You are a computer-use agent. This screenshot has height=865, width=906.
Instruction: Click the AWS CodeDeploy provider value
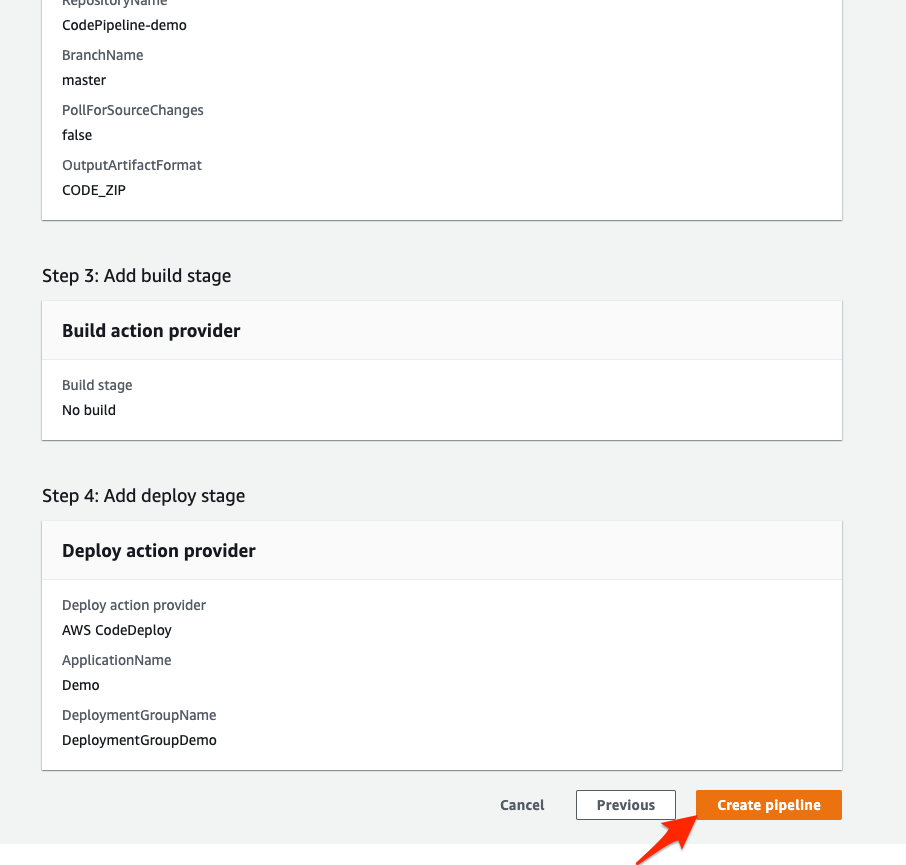tap(117, 630)
